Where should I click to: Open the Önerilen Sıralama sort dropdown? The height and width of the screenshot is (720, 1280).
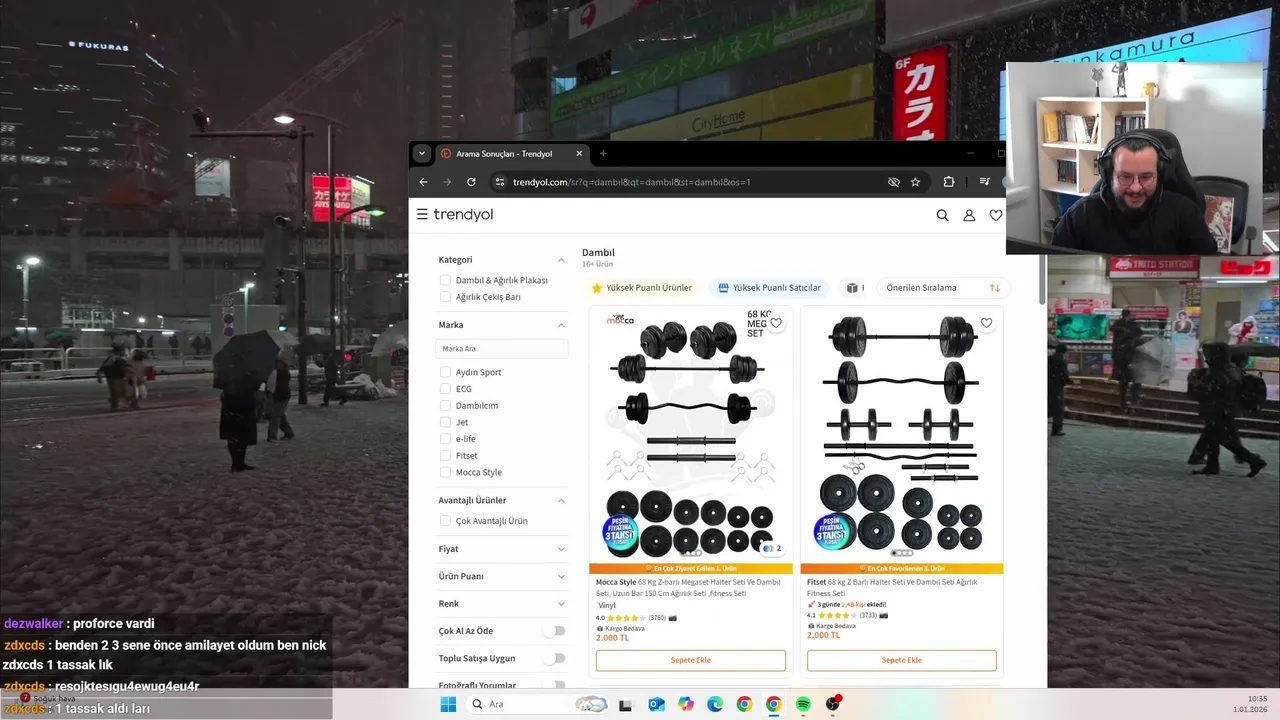[942, 288]
